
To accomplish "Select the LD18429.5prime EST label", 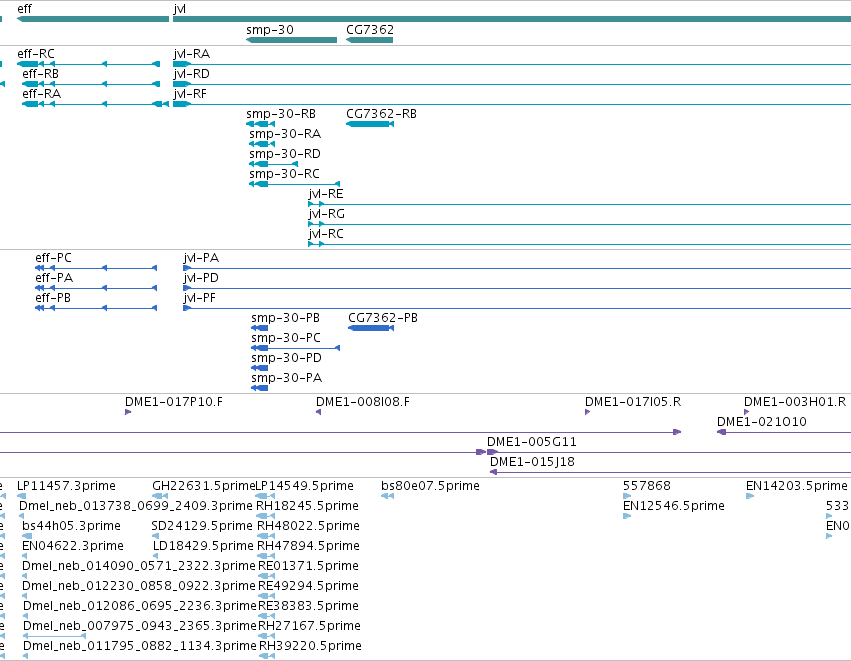I will coord(203,546).
